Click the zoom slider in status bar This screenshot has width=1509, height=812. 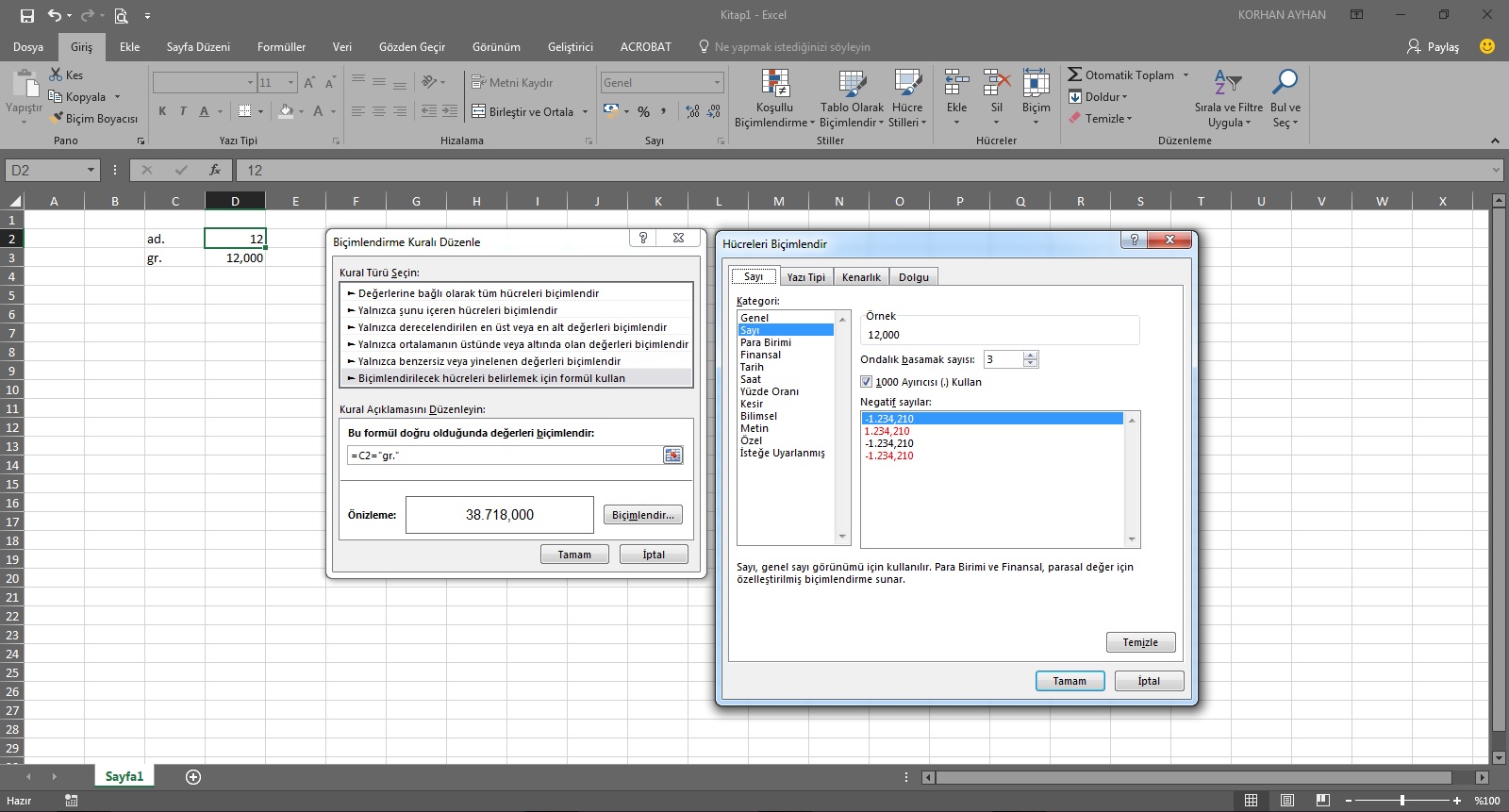coord(1401,801)
